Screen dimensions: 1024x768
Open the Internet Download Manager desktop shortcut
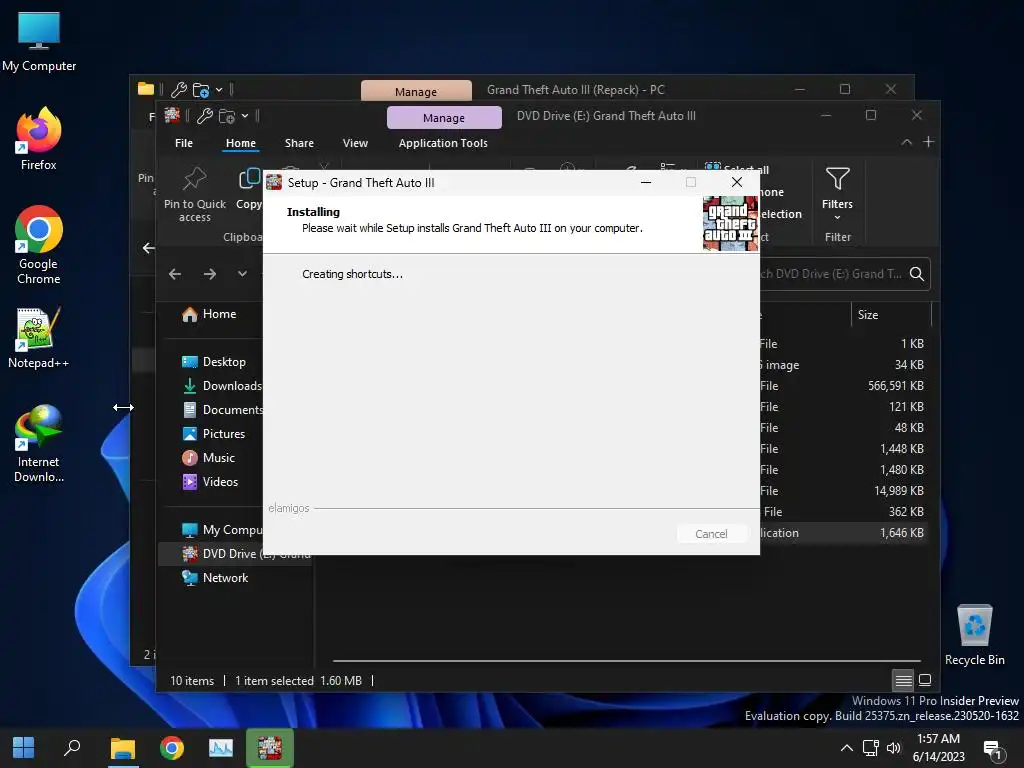point(39,443)
